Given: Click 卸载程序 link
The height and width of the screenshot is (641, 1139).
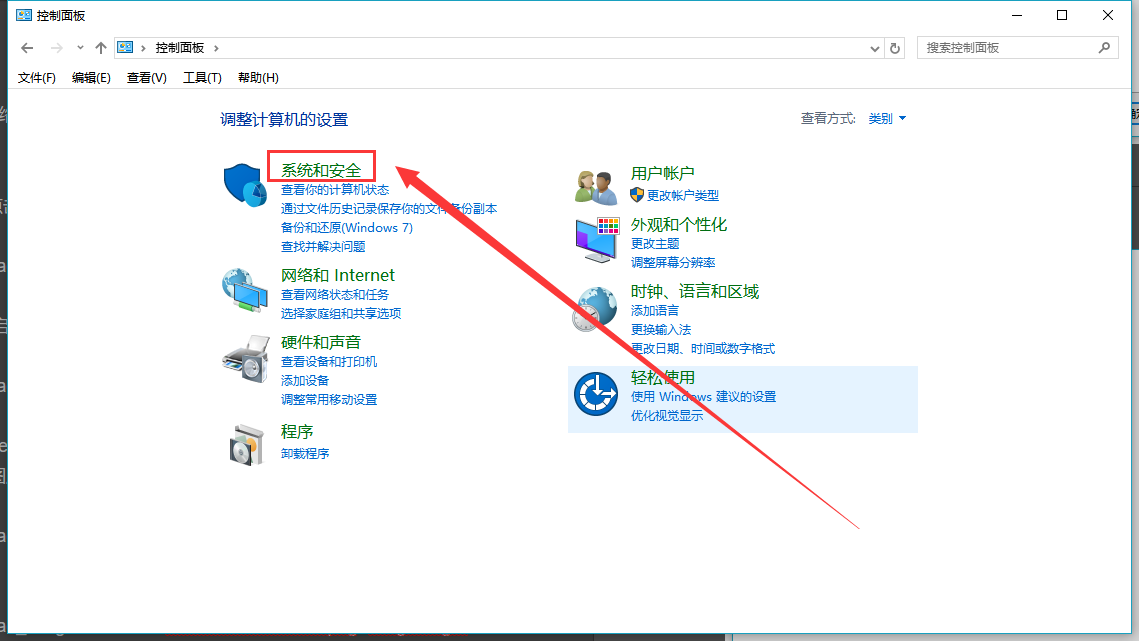Looking at the screenshot, I should (x=305, y=453).
